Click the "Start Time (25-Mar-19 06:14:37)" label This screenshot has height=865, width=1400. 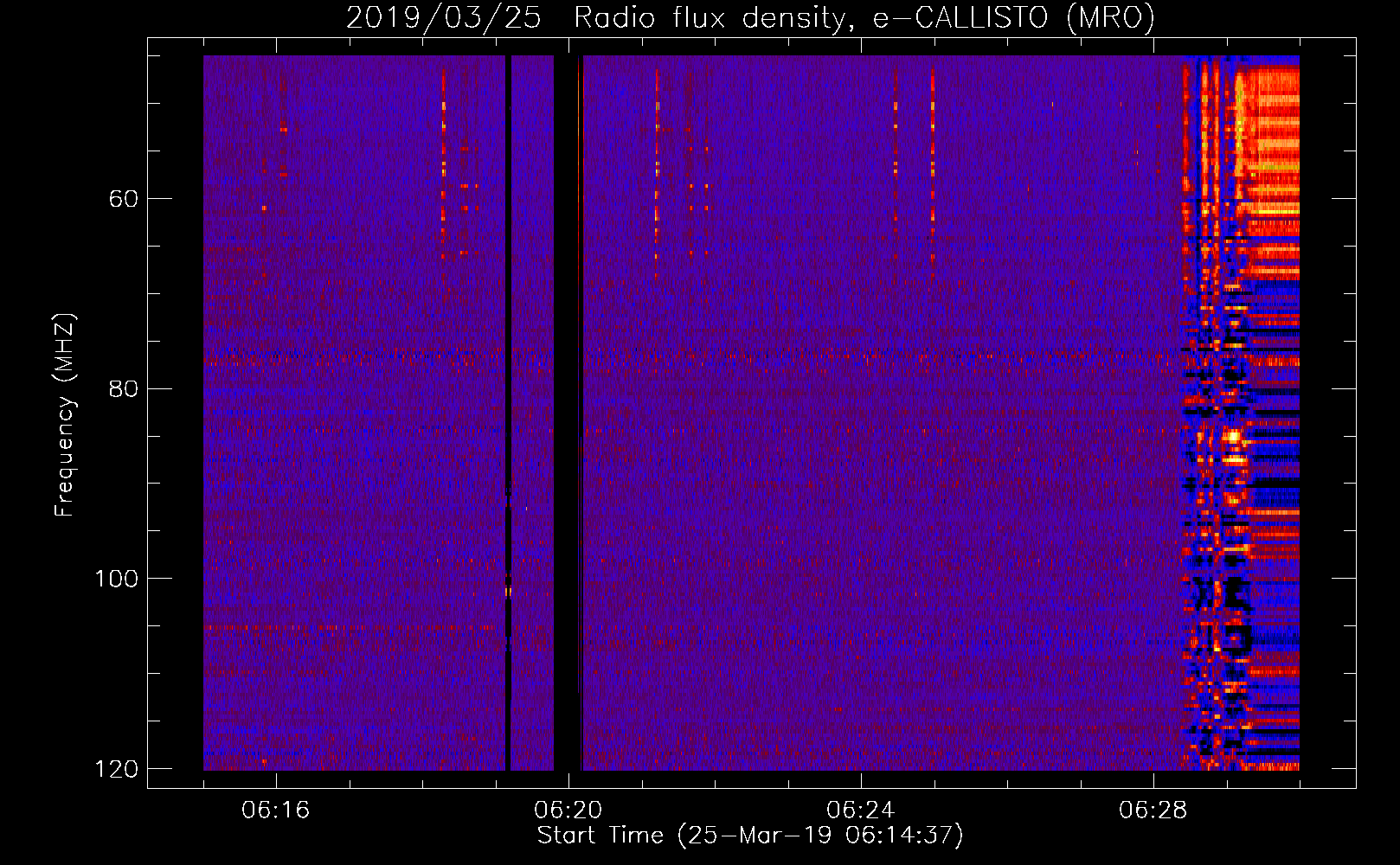point(749,836)
